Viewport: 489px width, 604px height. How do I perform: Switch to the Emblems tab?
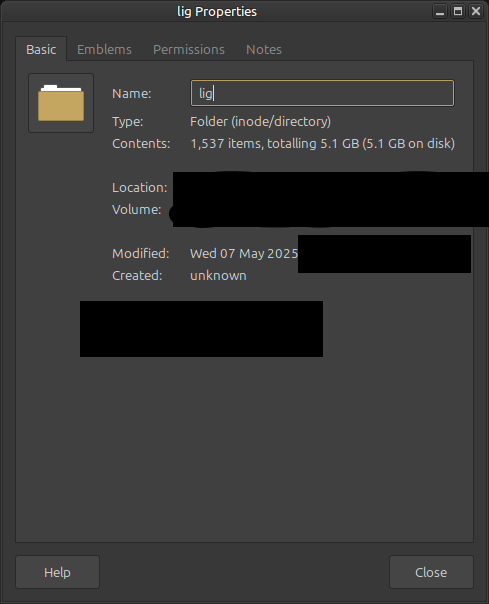point(104,49)
